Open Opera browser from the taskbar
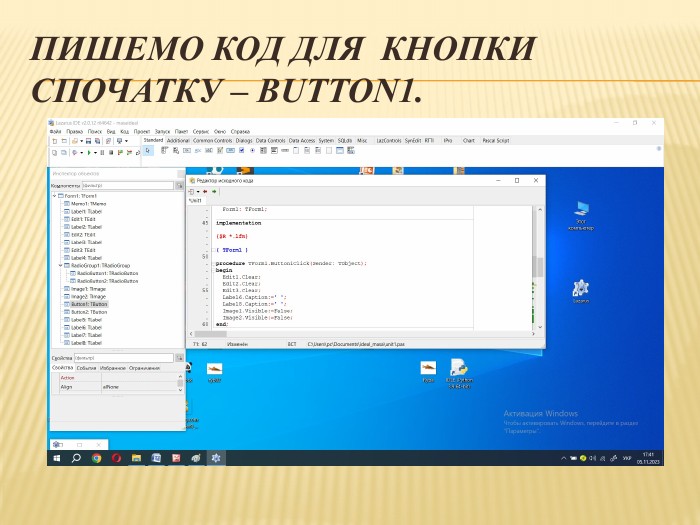Screen dimensions: 700x525 tap(117, 458)
